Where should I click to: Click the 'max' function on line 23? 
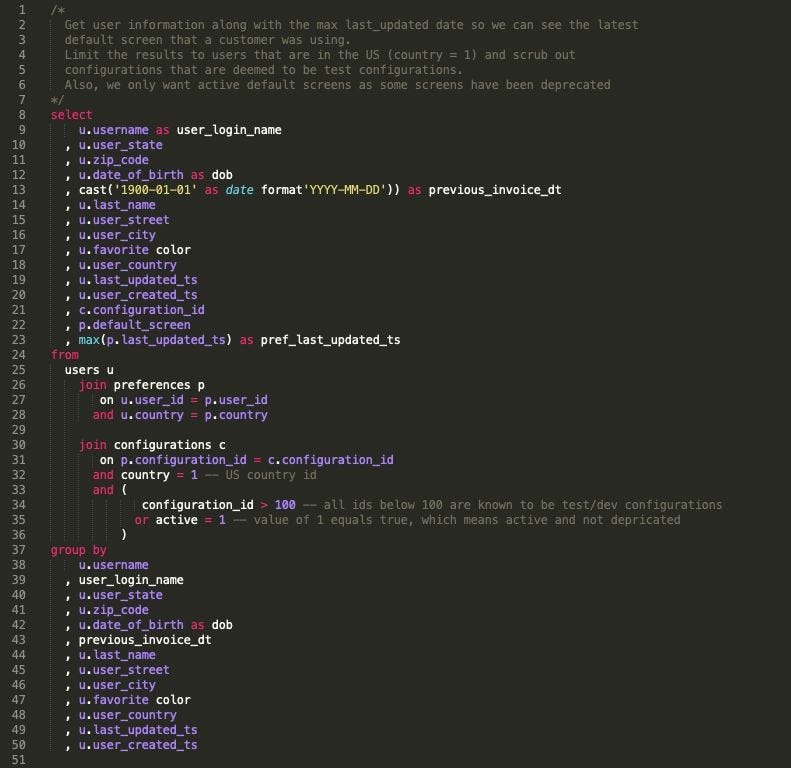coord(89,340)
